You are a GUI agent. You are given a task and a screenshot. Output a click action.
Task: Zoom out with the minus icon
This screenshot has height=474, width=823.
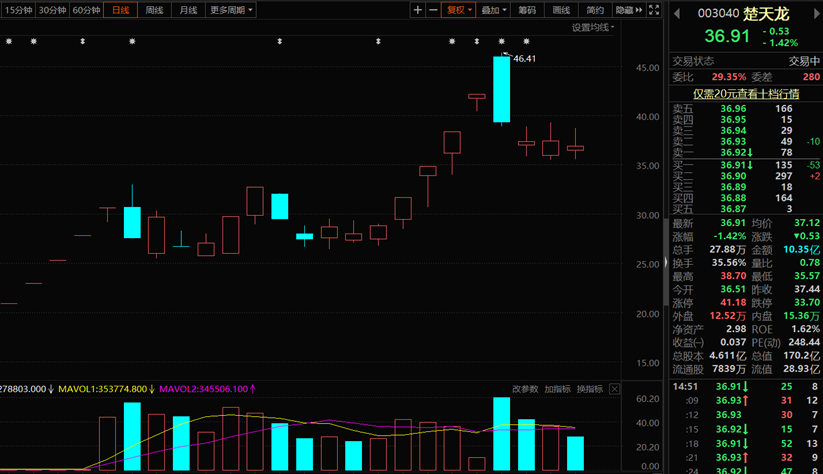(433, 10)
